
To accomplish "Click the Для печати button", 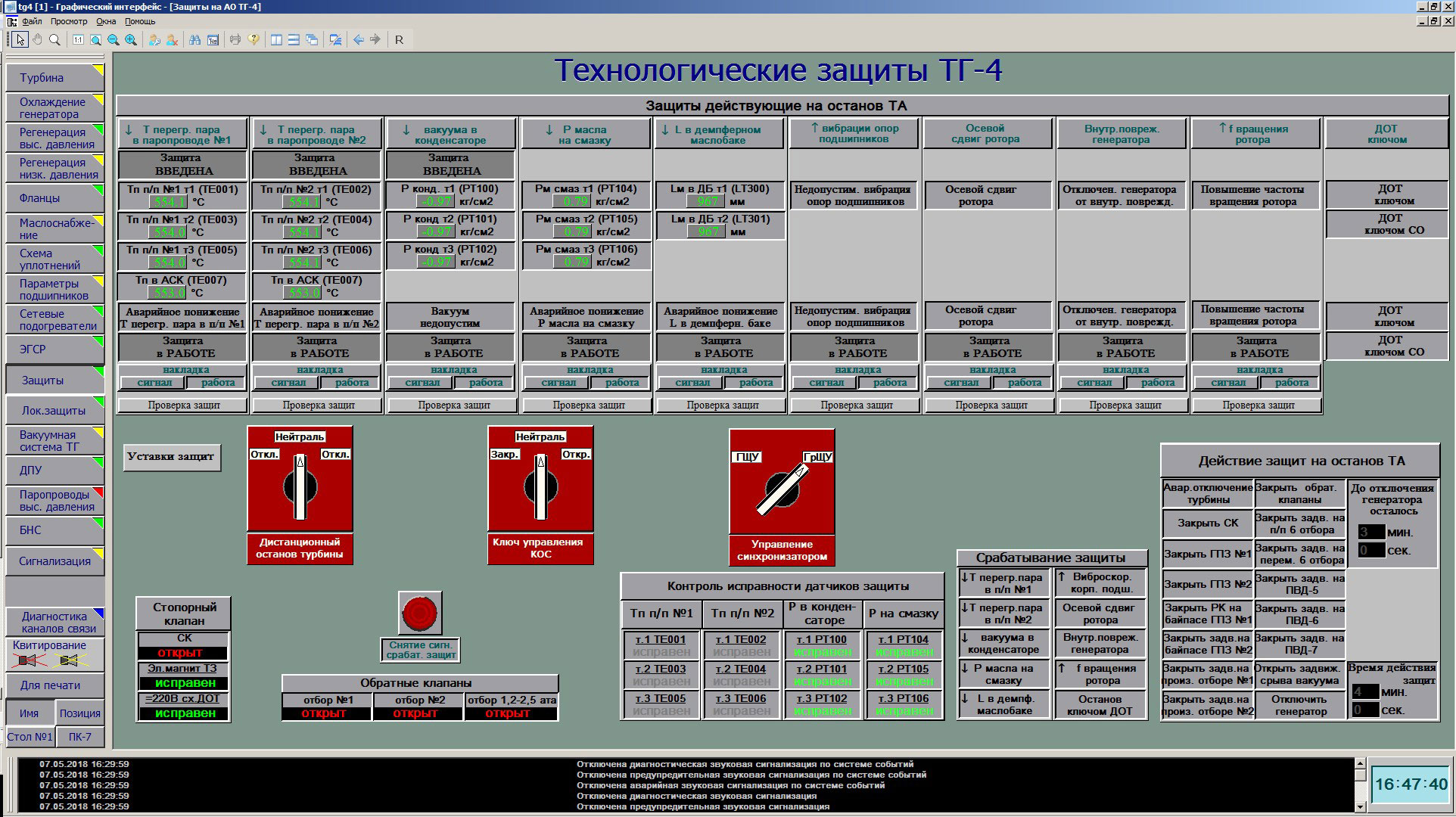I will [54, 685].
